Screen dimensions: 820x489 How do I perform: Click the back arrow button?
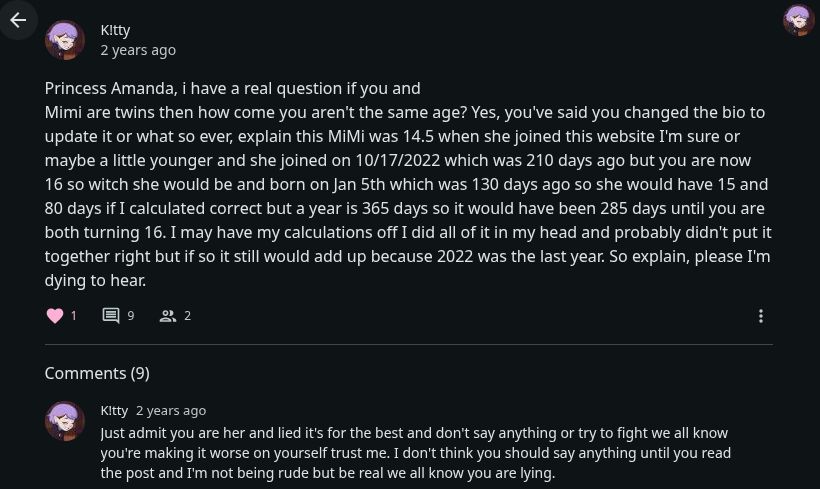(18, 20)
